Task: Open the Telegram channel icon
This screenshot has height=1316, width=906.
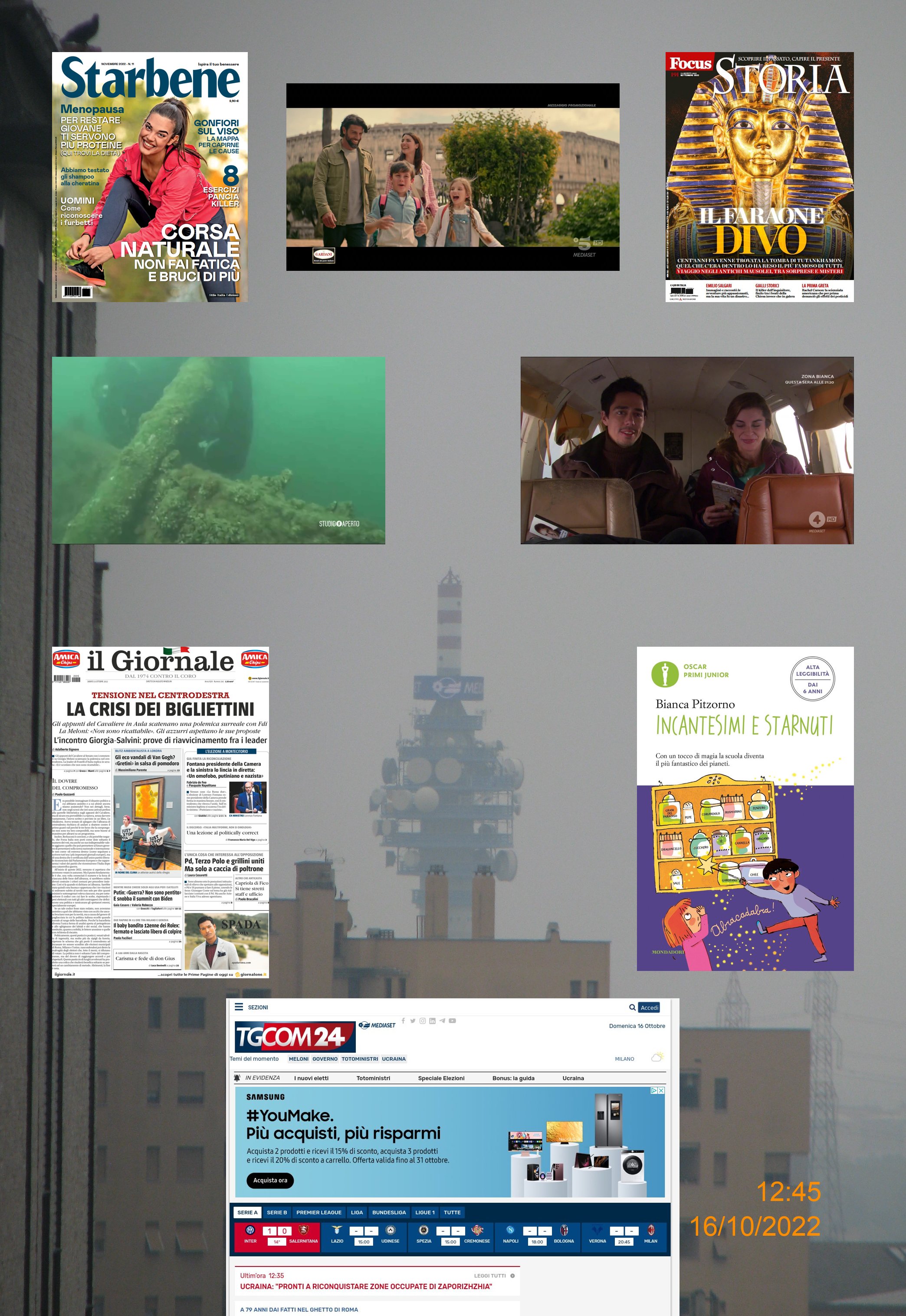Action: click(442, 1020)
